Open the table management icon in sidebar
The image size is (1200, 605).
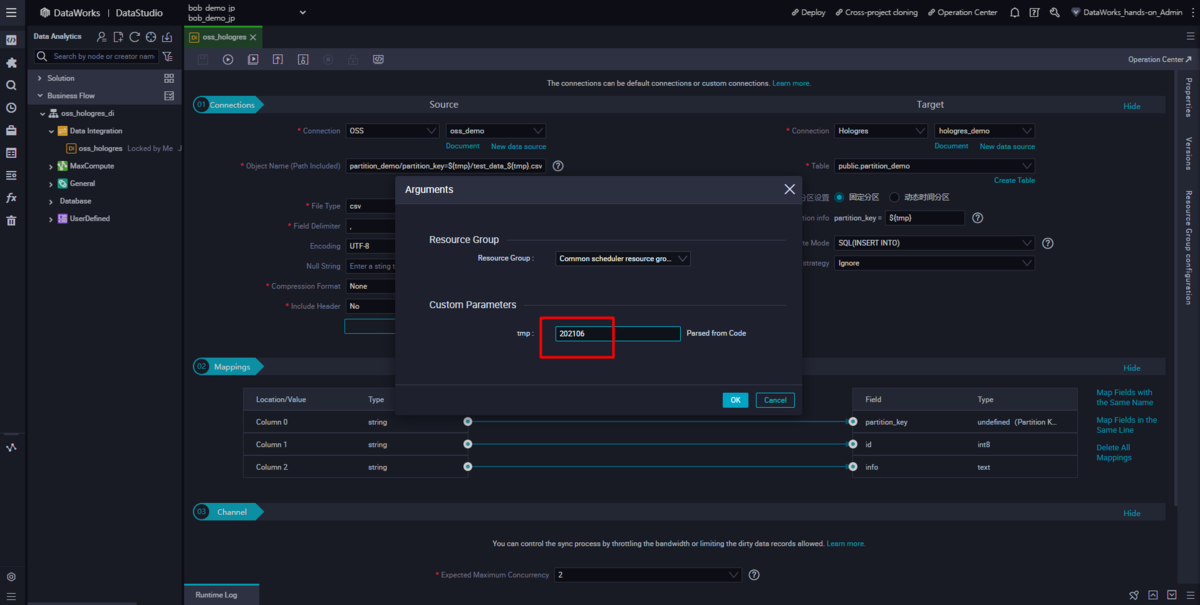tap(11, 153)
